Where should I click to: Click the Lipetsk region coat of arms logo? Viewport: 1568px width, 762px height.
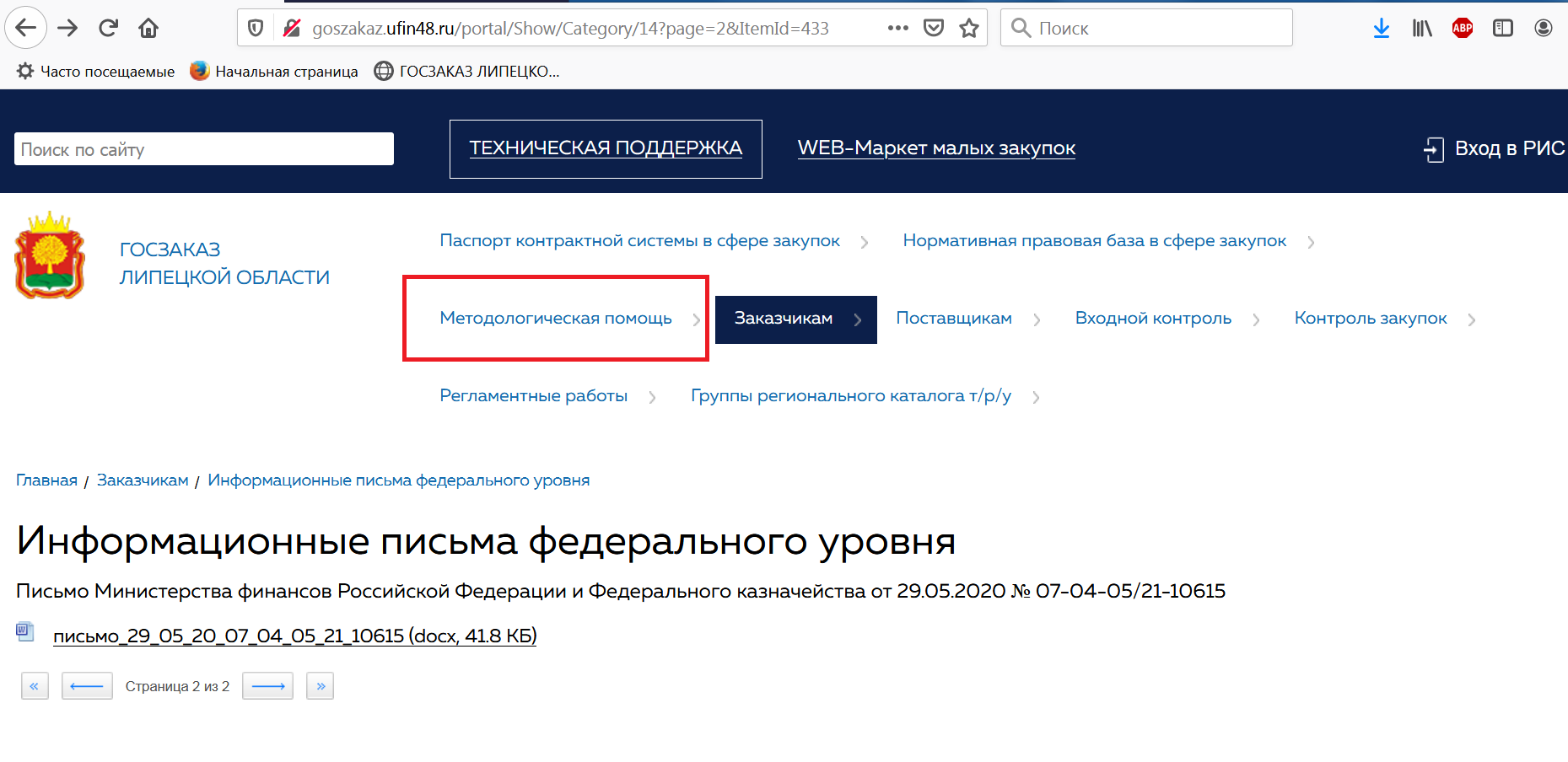(50, 255)
